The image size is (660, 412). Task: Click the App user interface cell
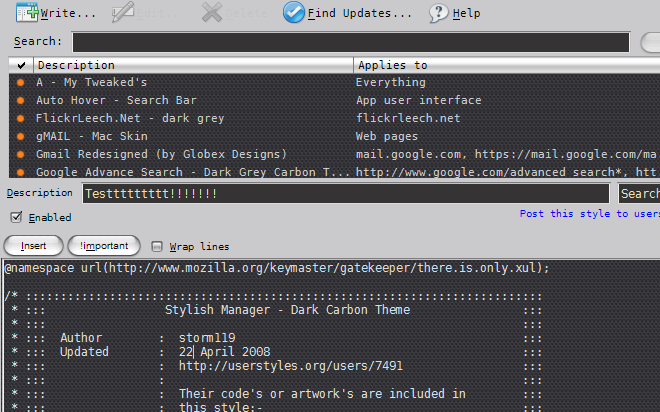click(418, 101)
